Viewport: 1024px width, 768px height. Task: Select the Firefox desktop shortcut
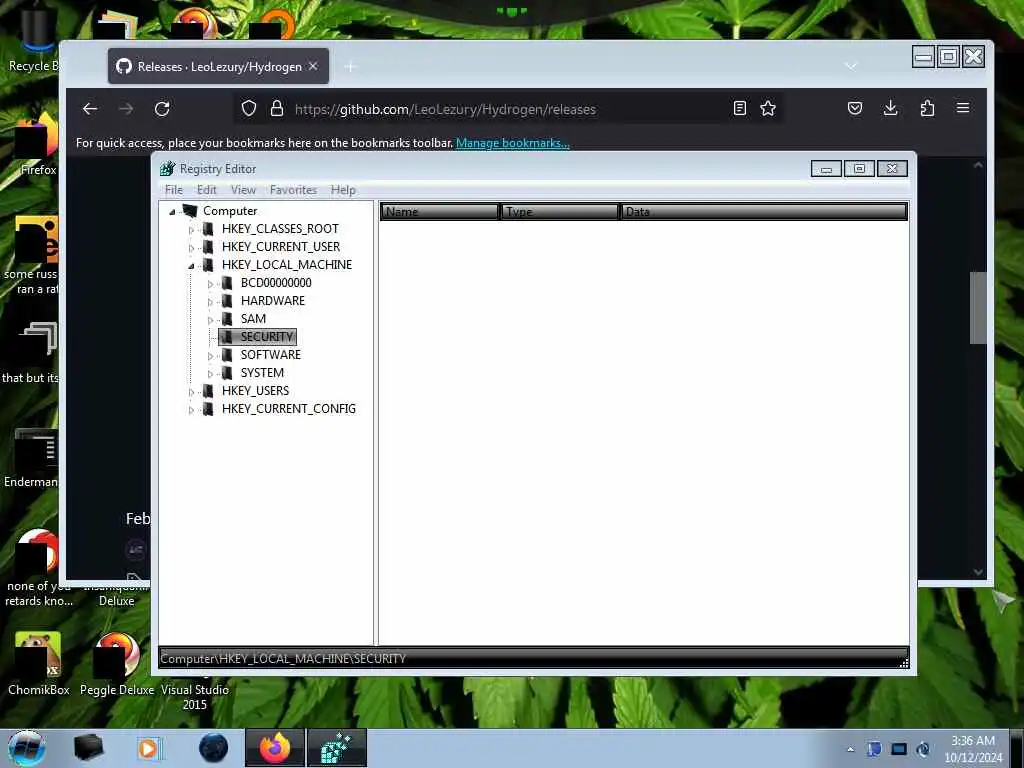(37, 145)
